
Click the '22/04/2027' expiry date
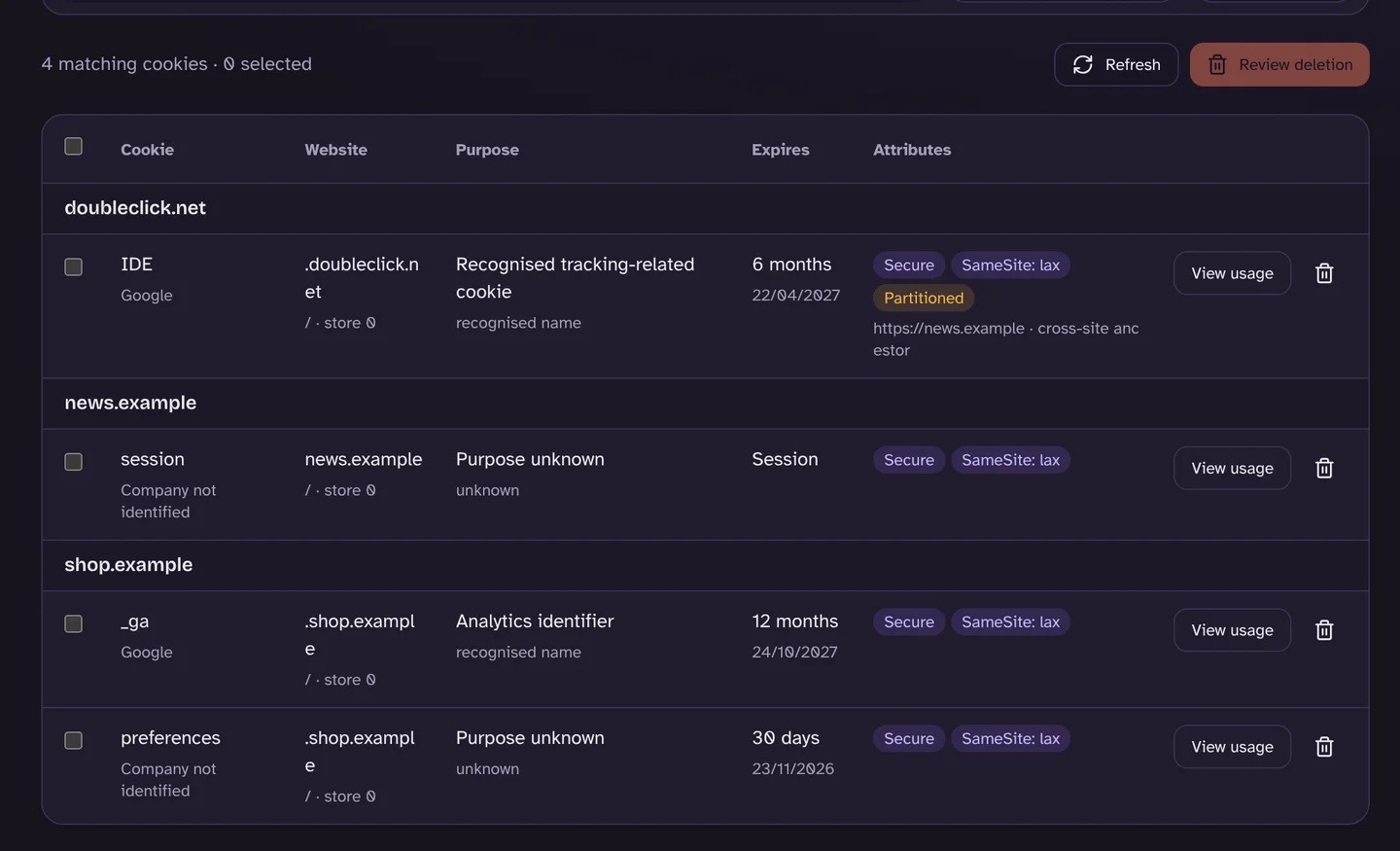pyautogui.click(x=795, y=295)
